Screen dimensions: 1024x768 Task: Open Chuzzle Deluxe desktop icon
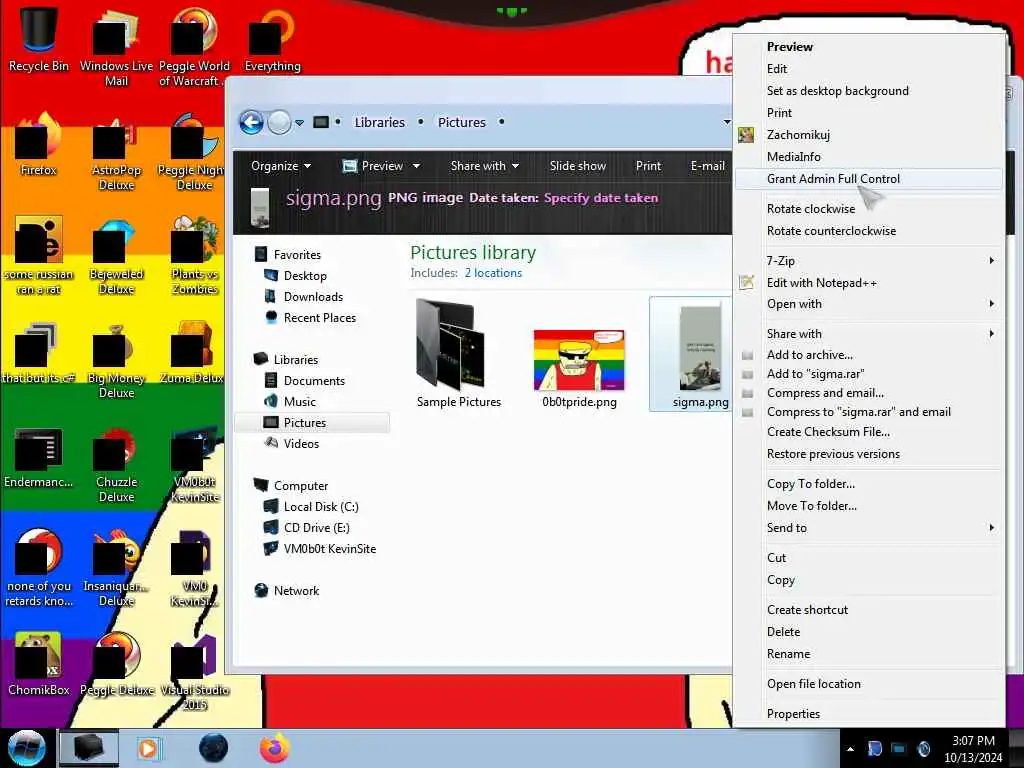click(116, 465)
